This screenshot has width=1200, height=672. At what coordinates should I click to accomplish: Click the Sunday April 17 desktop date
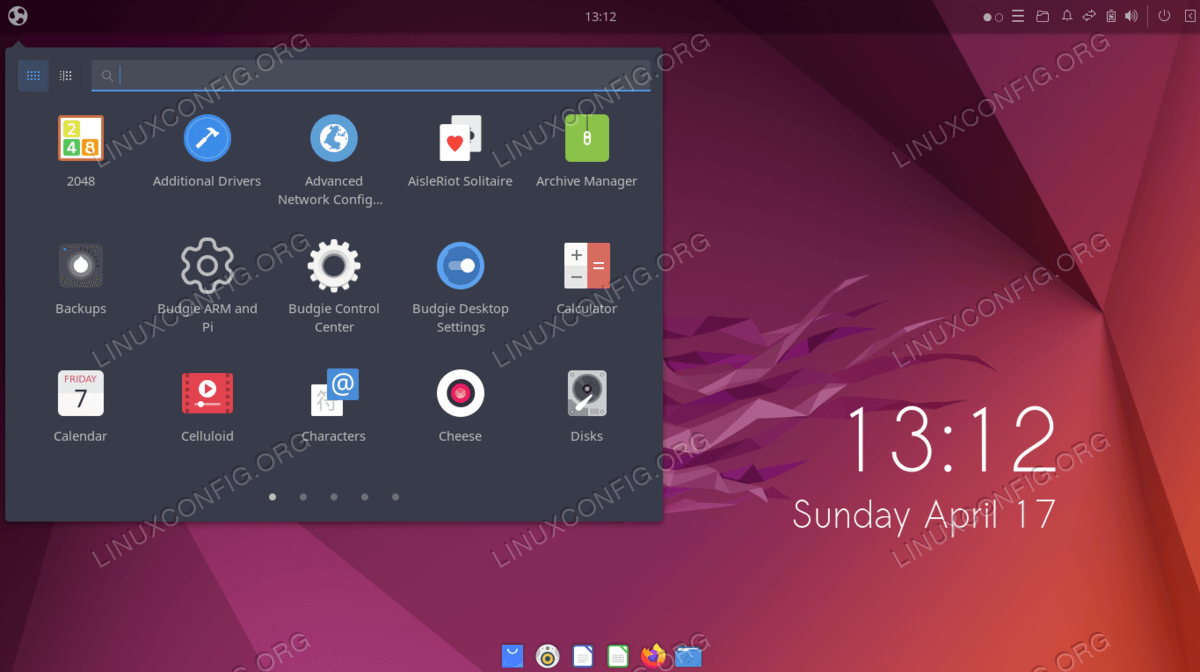click(x=924, y=515)
